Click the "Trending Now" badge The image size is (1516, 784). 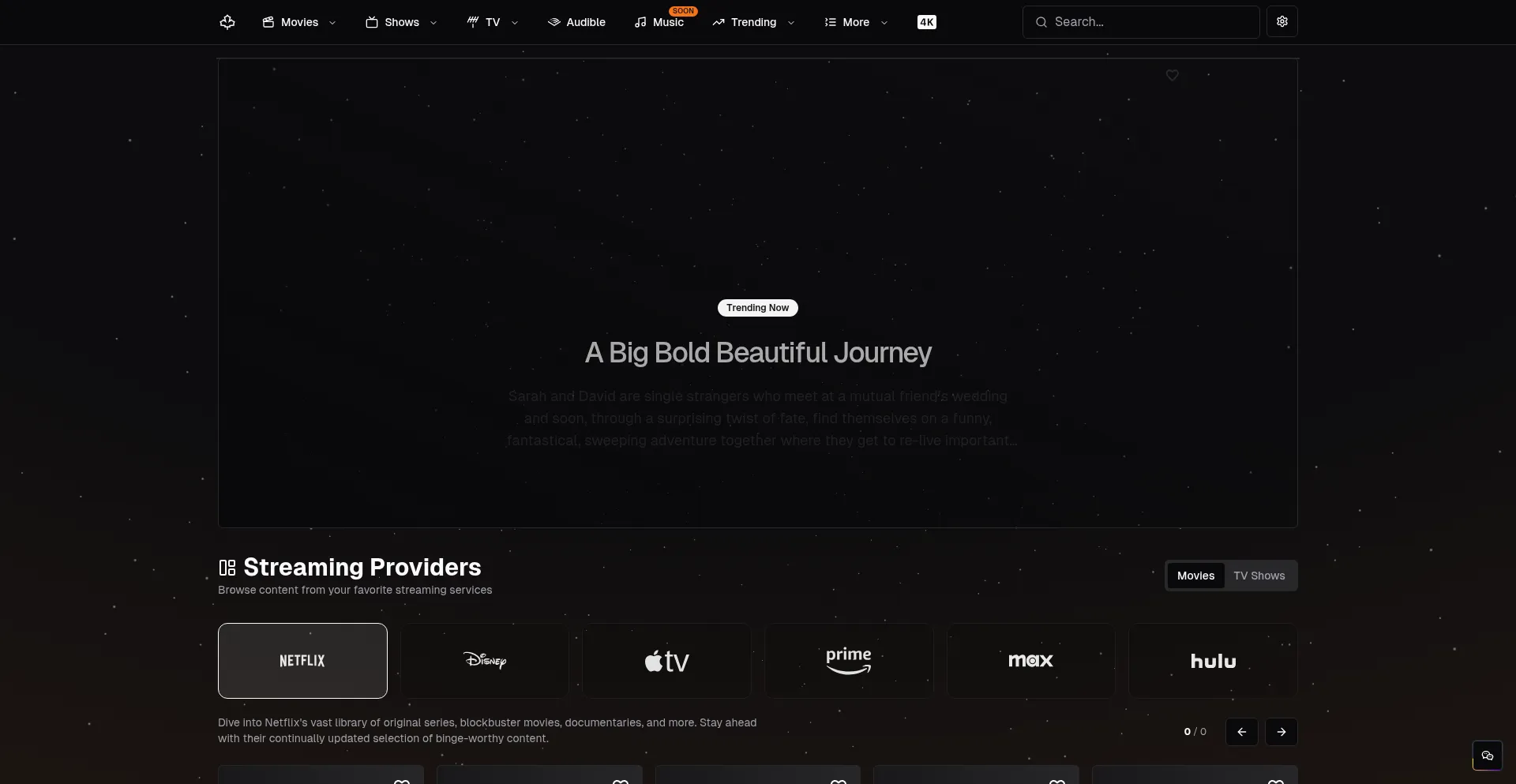758,308
